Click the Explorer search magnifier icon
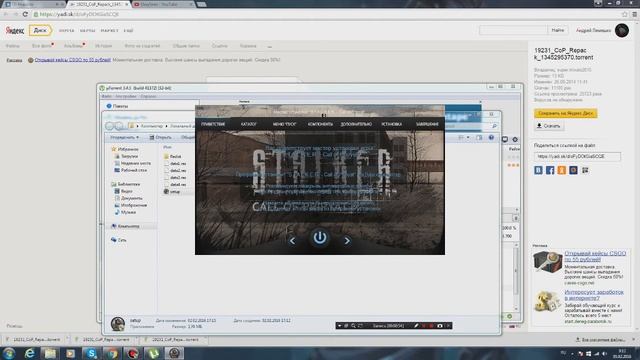 [x=494, y=126]
